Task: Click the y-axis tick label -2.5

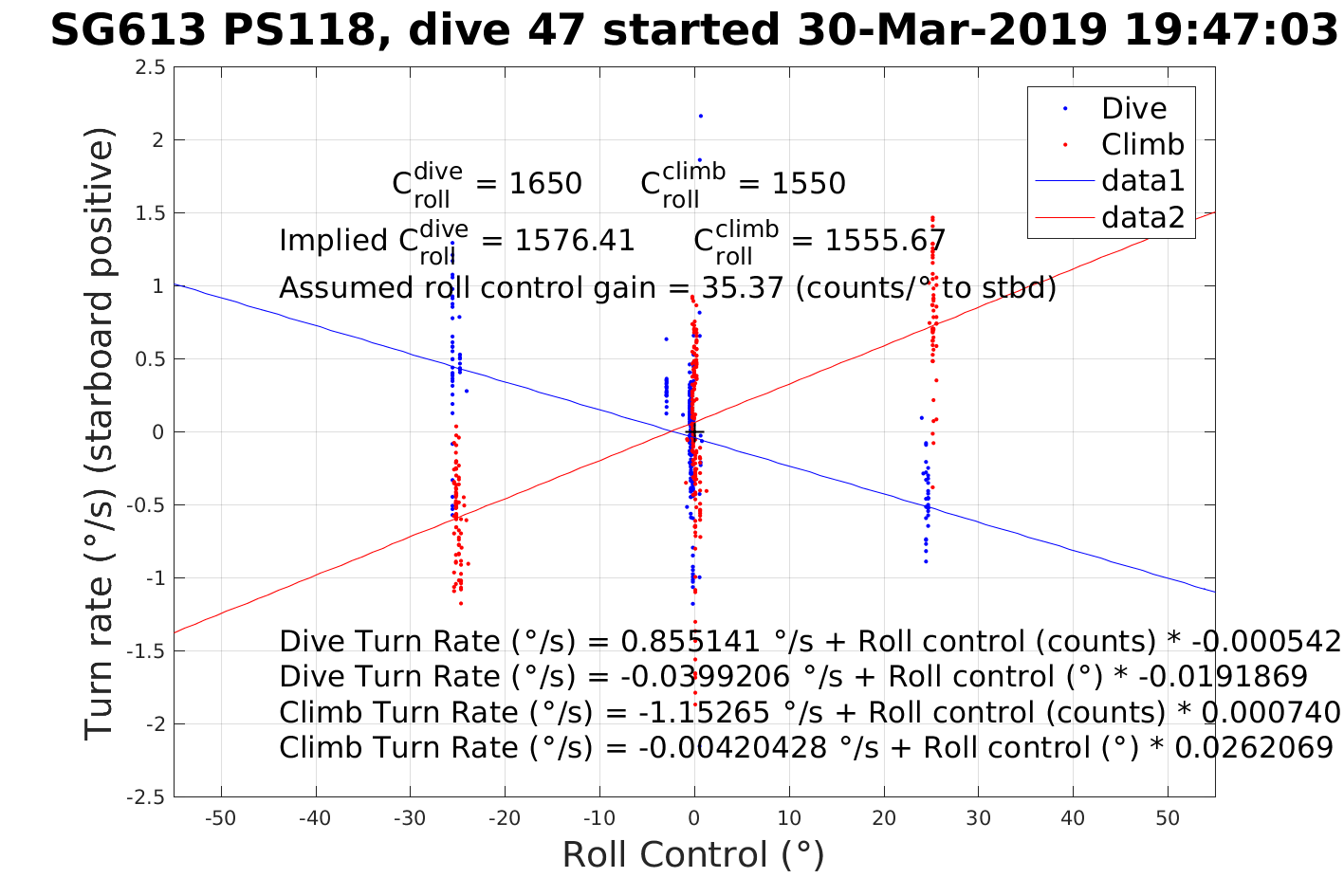Action: tap(146, 797)
